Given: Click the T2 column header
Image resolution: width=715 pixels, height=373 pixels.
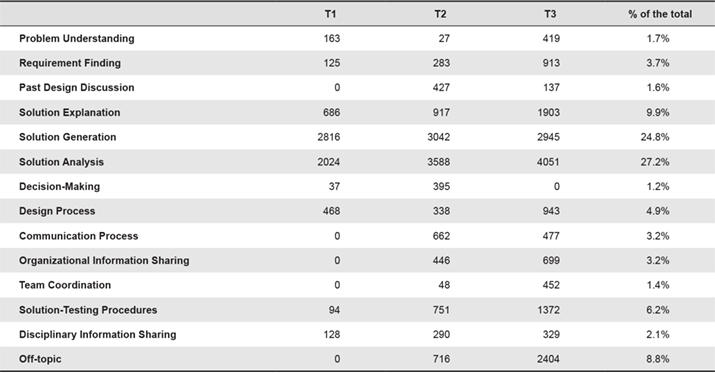Looking at the screenshot, I should tap(440, 14).
